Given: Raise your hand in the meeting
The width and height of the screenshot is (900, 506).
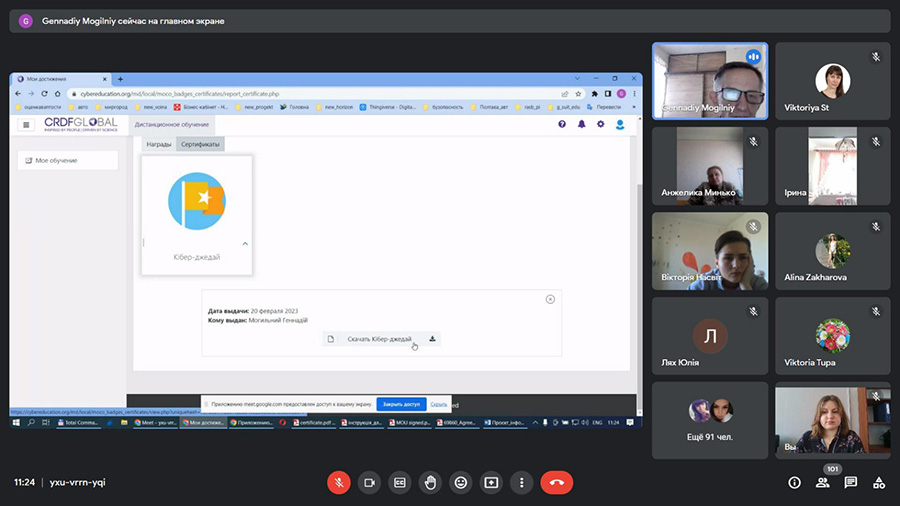Looking at the screenshot, I should point(430,482).
